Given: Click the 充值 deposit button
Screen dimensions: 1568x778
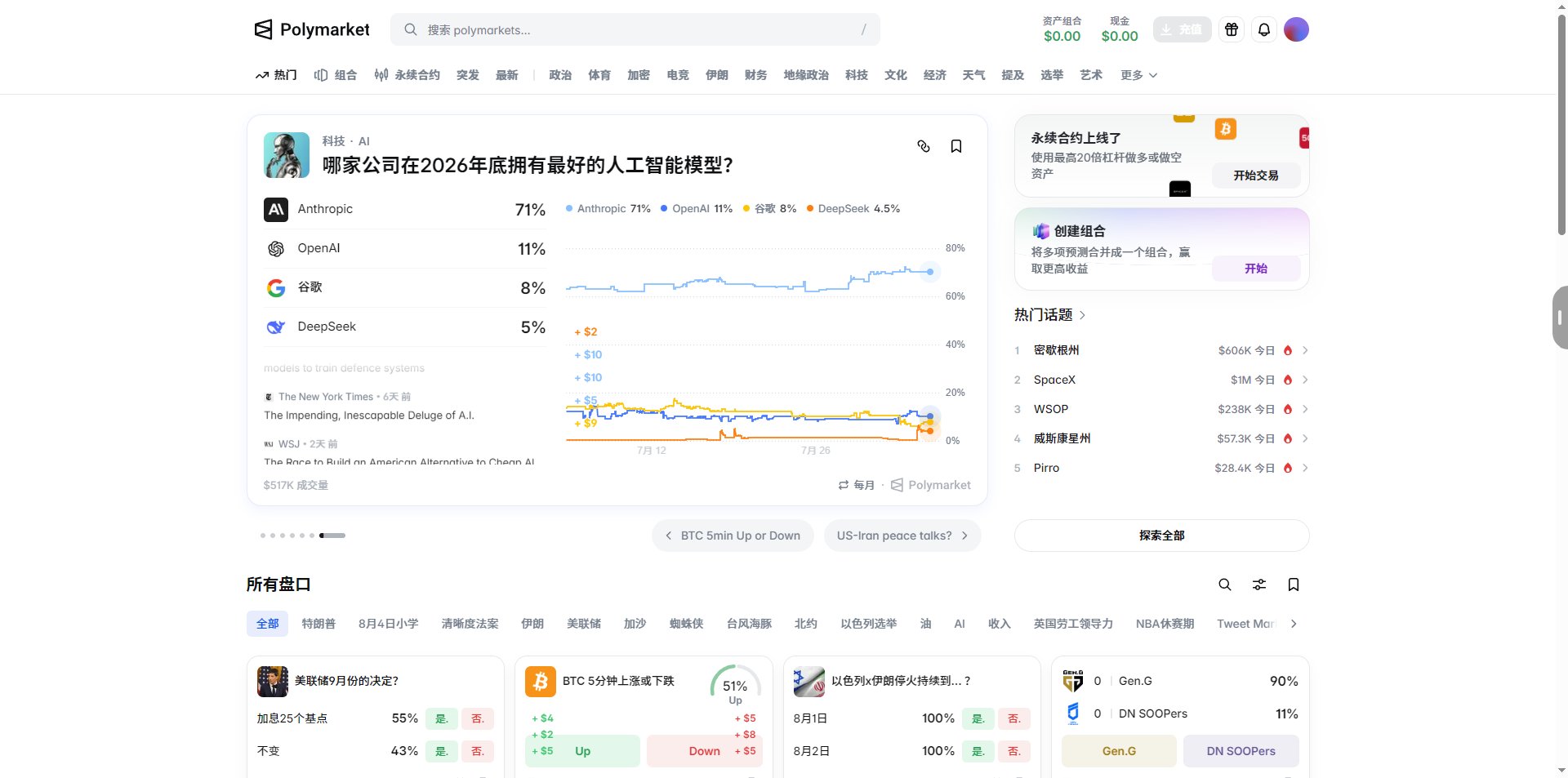Looking at the screenshot, I should pyautogui.click(x=1182, y=29).
